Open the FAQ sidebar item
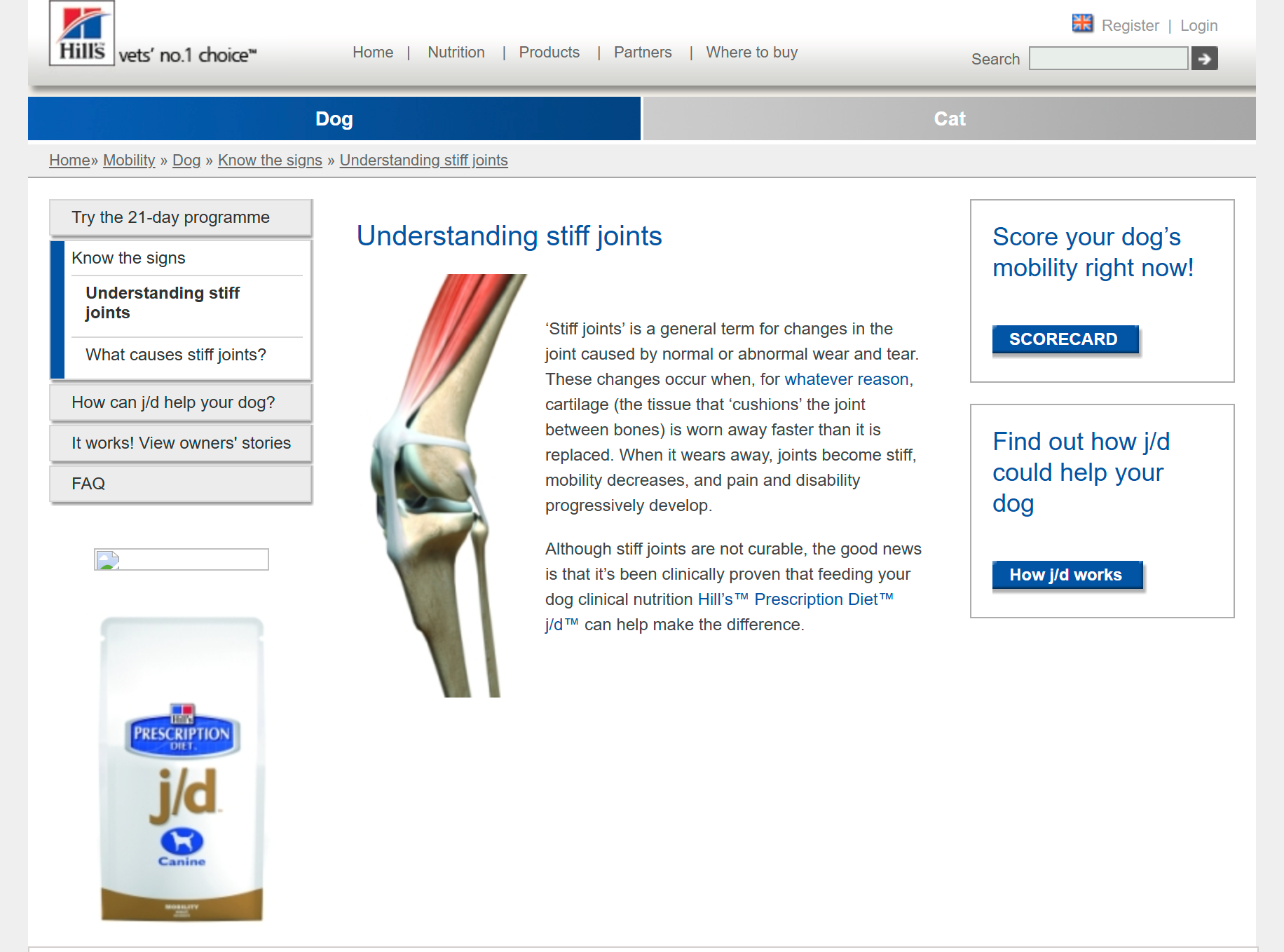 181,484
